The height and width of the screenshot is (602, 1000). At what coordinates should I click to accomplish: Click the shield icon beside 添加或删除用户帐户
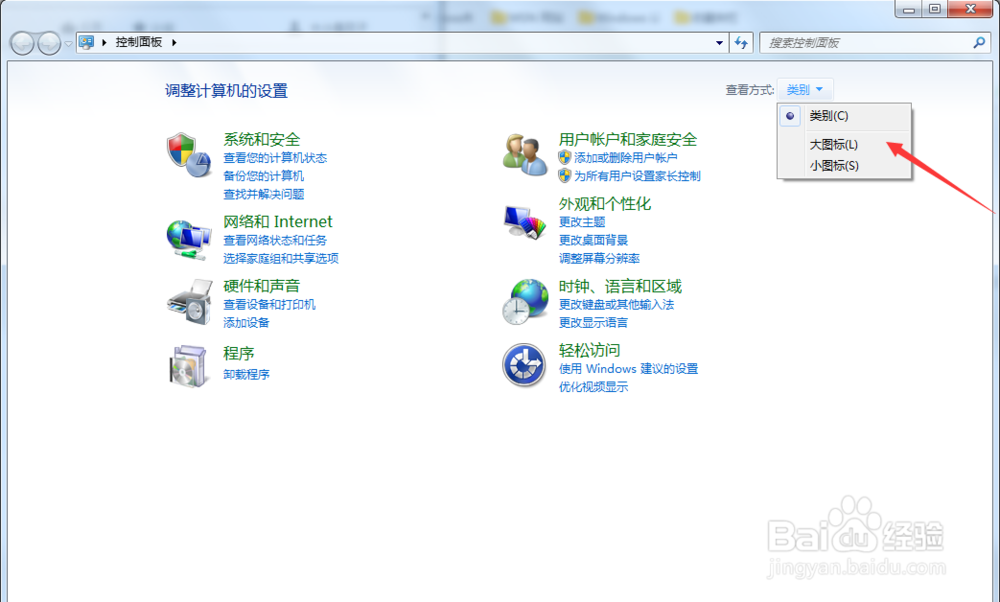(x=564, y=157)
